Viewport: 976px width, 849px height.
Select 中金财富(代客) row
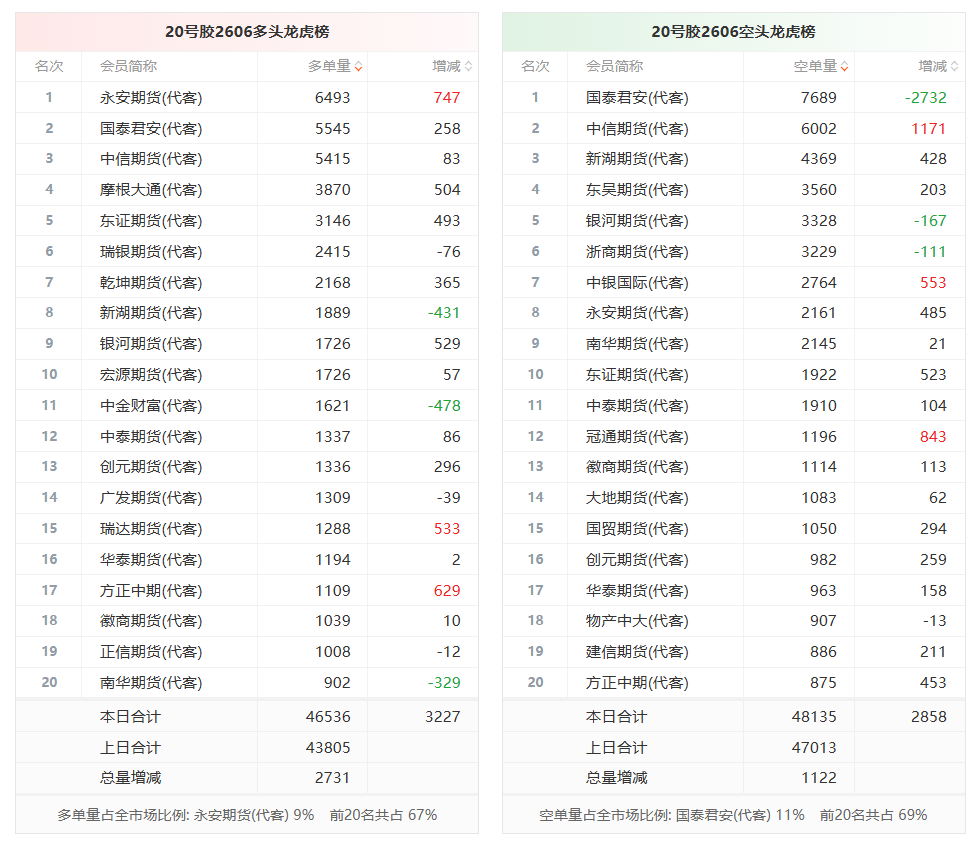tap(247, 406)
